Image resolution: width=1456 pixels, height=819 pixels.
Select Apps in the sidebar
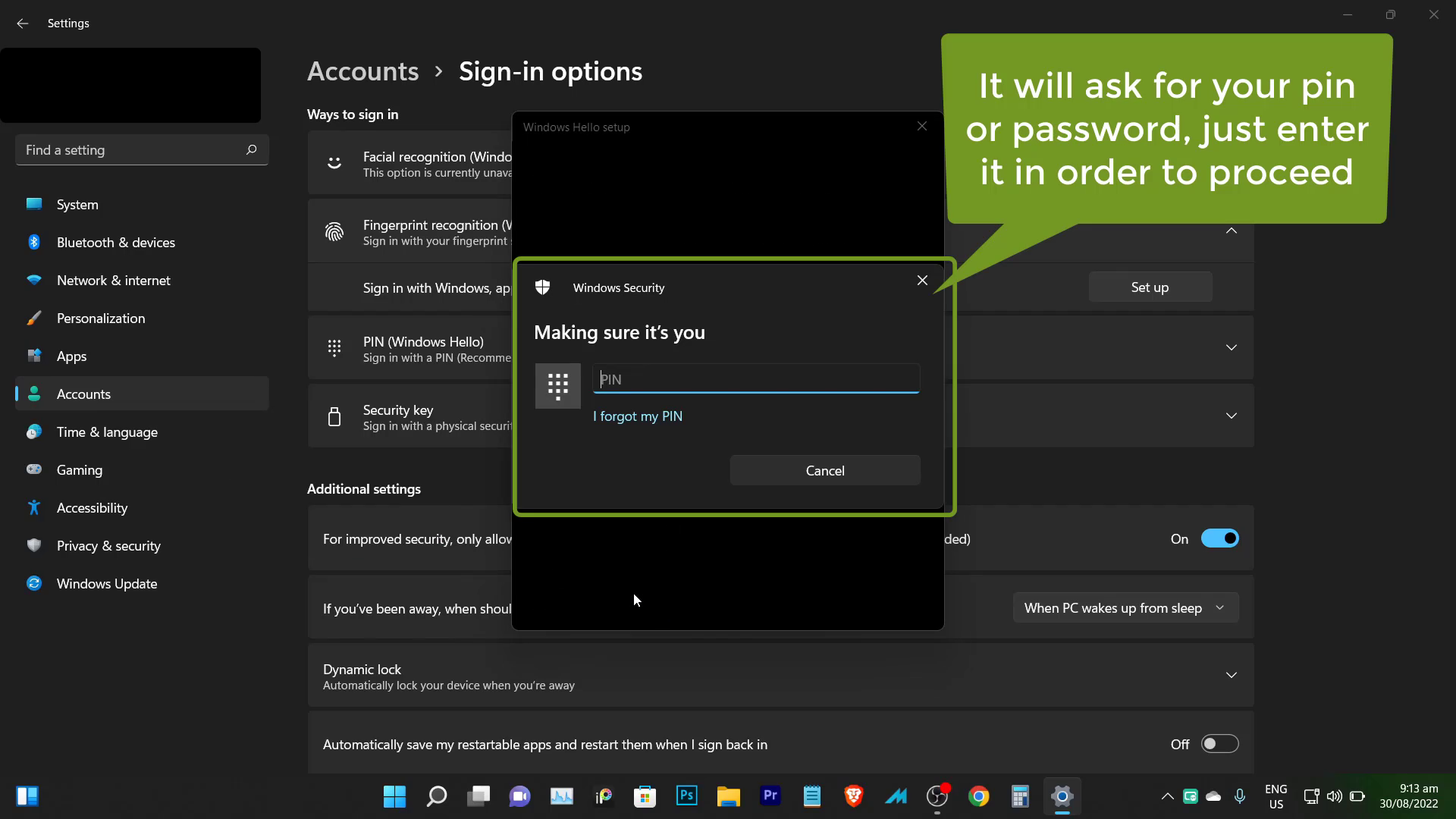(142, 356)
